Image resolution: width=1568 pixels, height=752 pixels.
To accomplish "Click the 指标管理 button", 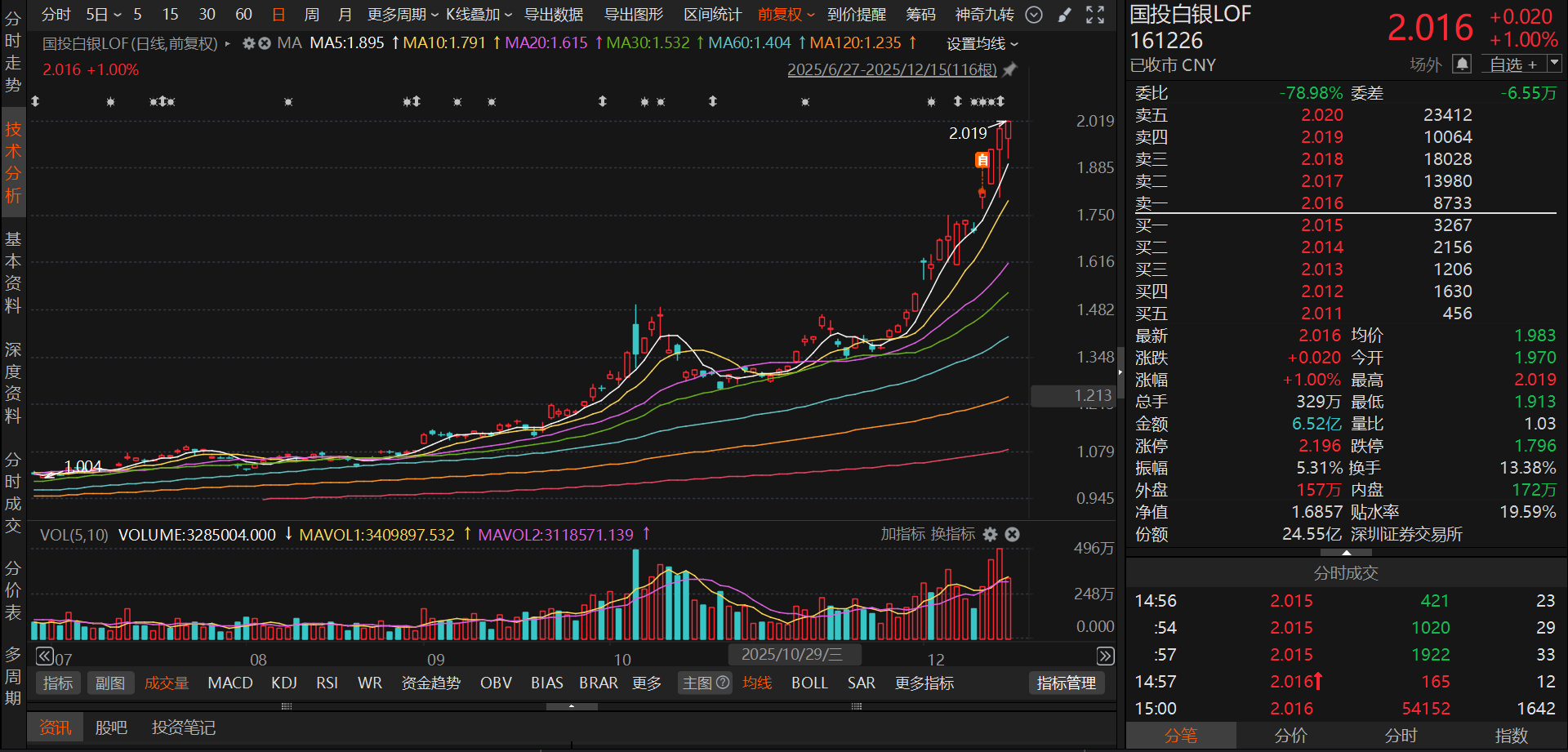I will [x=1066, y=683].
